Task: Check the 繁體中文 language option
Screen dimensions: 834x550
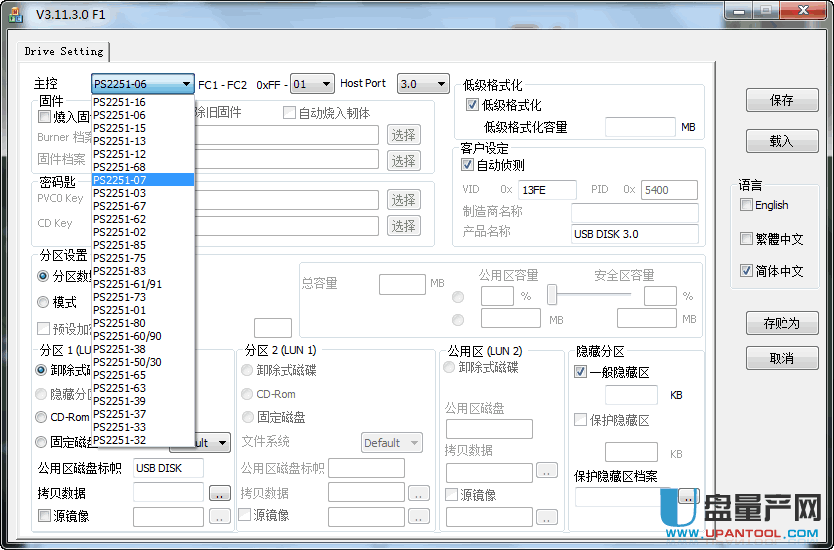Action: click(746, 239)
